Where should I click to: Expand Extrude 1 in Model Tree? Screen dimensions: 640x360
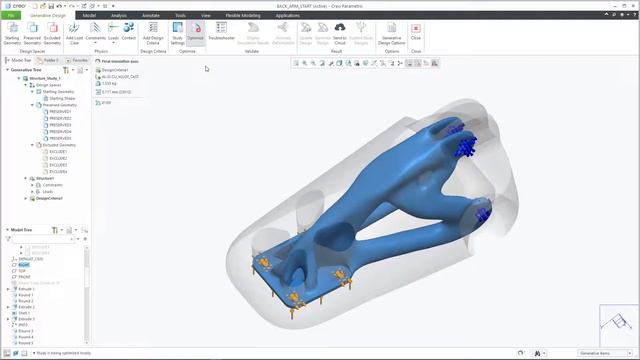[8, 289]
